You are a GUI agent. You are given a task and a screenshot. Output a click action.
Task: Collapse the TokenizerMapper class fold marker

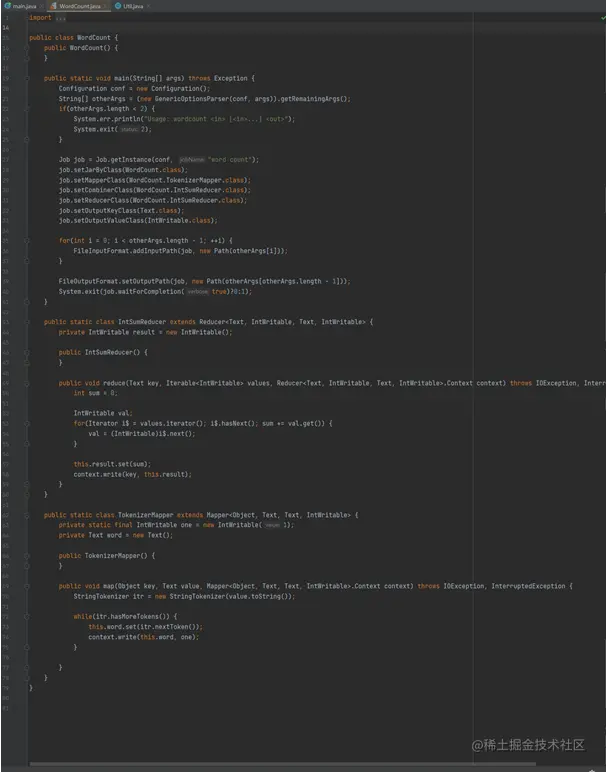pos(27,515)
